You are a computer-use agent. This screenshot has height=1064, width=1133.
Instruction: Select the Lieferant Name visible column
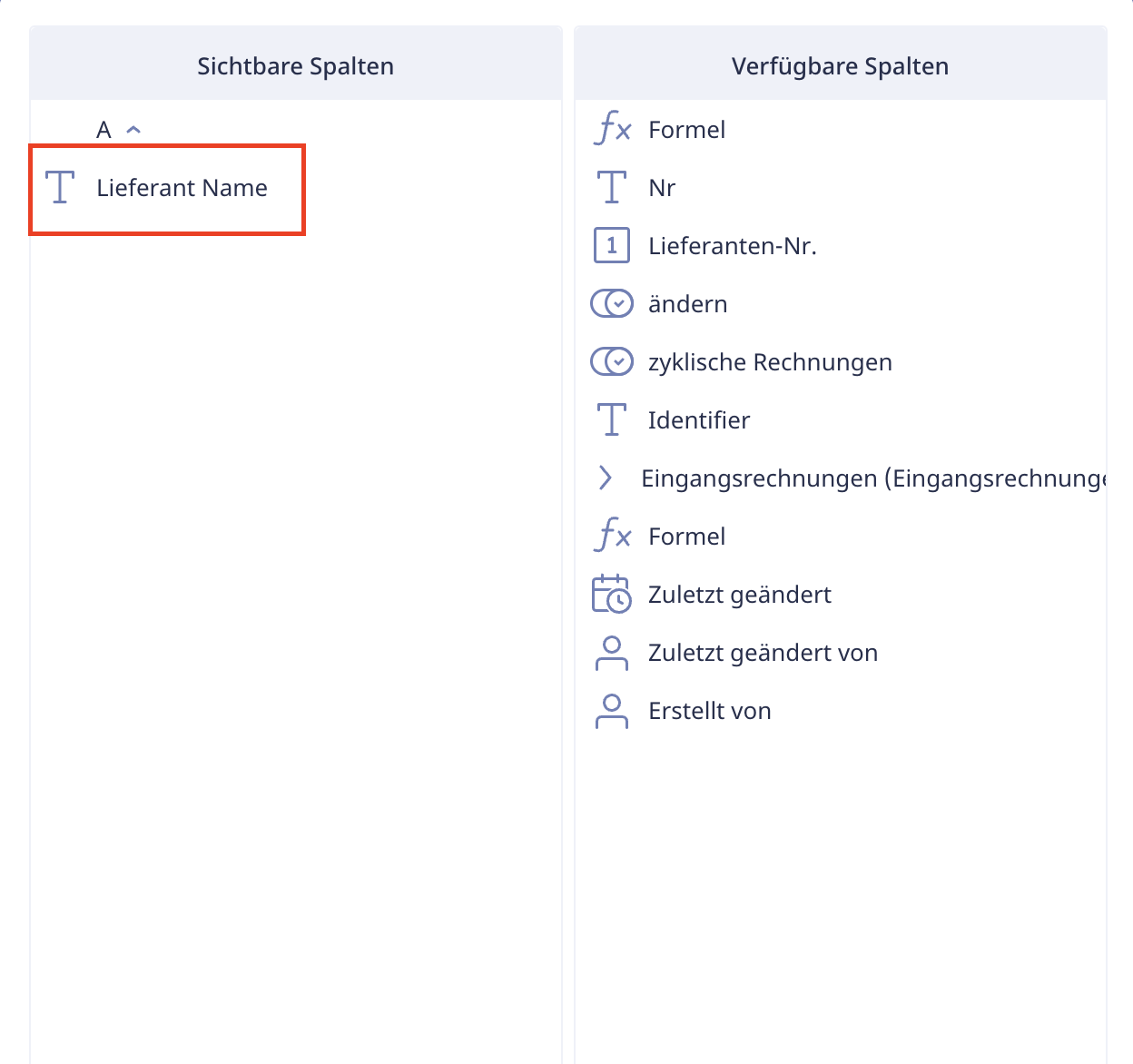click(x=167, y=190)
